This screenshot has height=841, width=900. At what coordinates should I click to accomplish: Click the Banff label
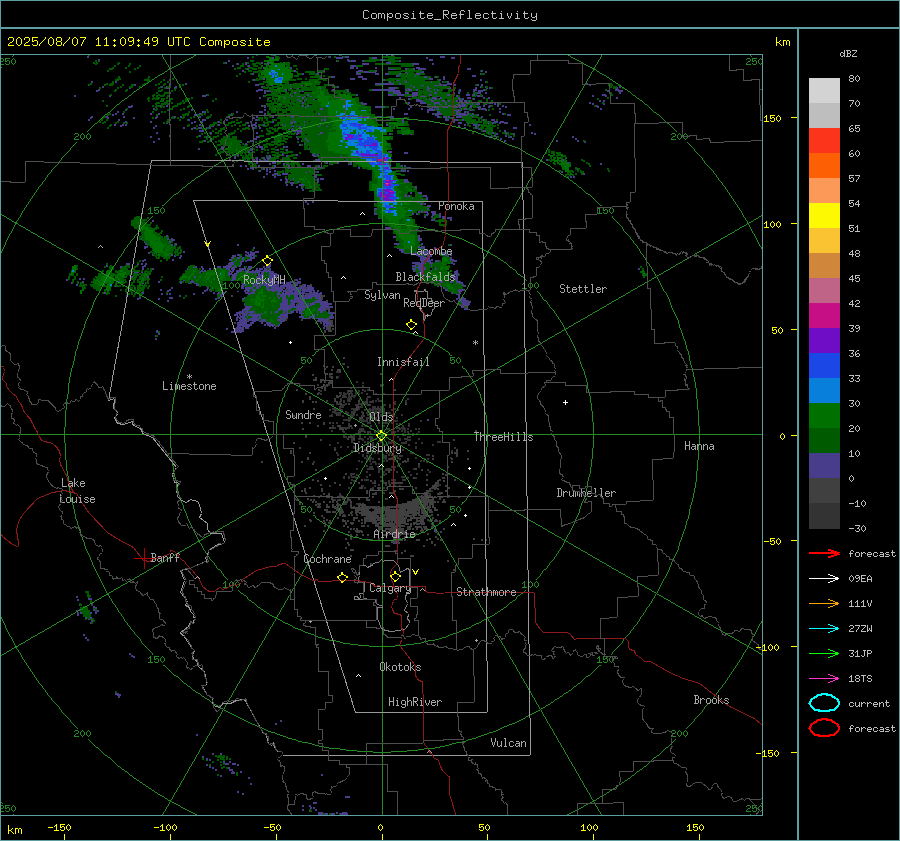[x=165, y=557]
